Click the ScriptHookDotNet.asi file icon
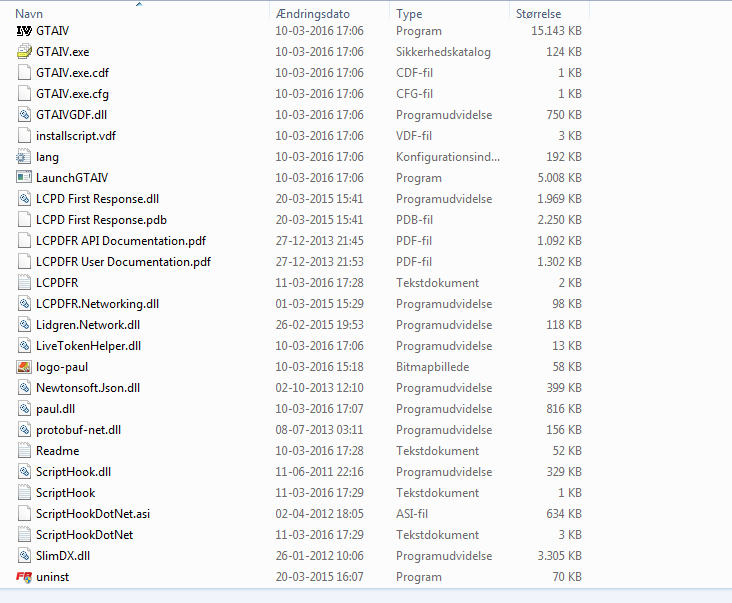732x603 pixels. (24, 514)
